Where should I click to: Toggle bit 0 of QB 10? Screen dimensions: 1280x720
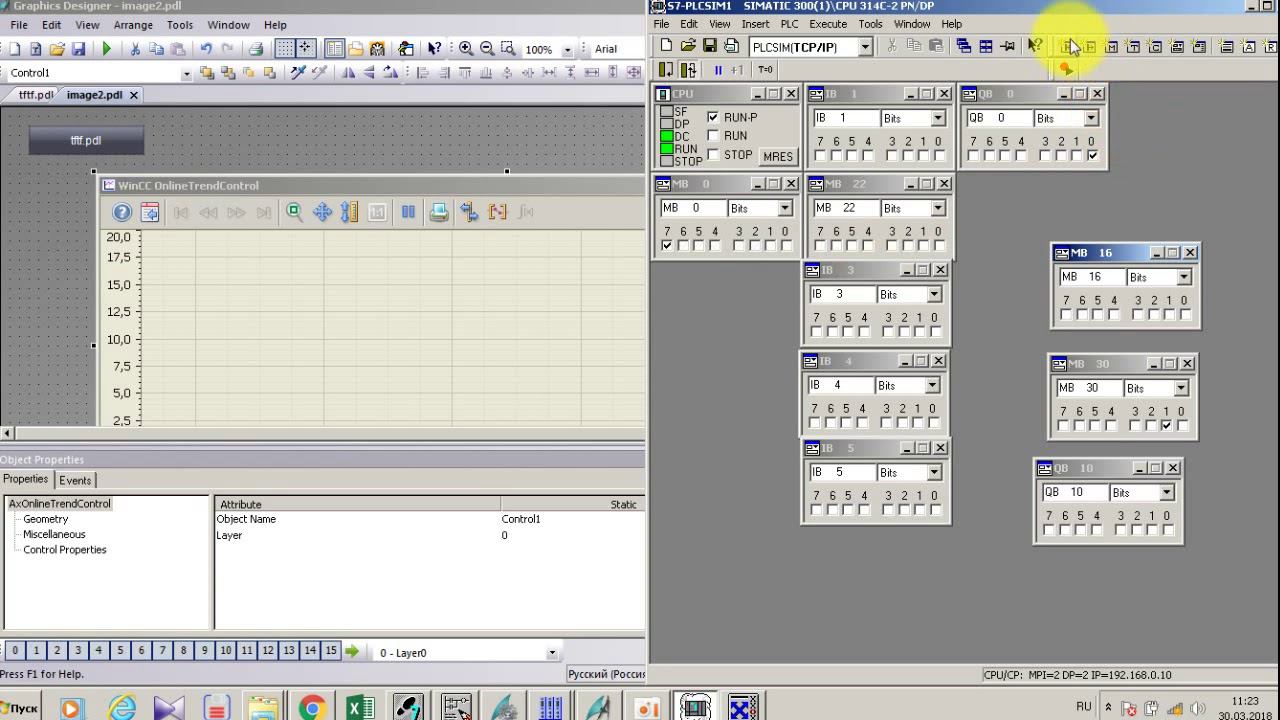click(x=1166, y=530)
